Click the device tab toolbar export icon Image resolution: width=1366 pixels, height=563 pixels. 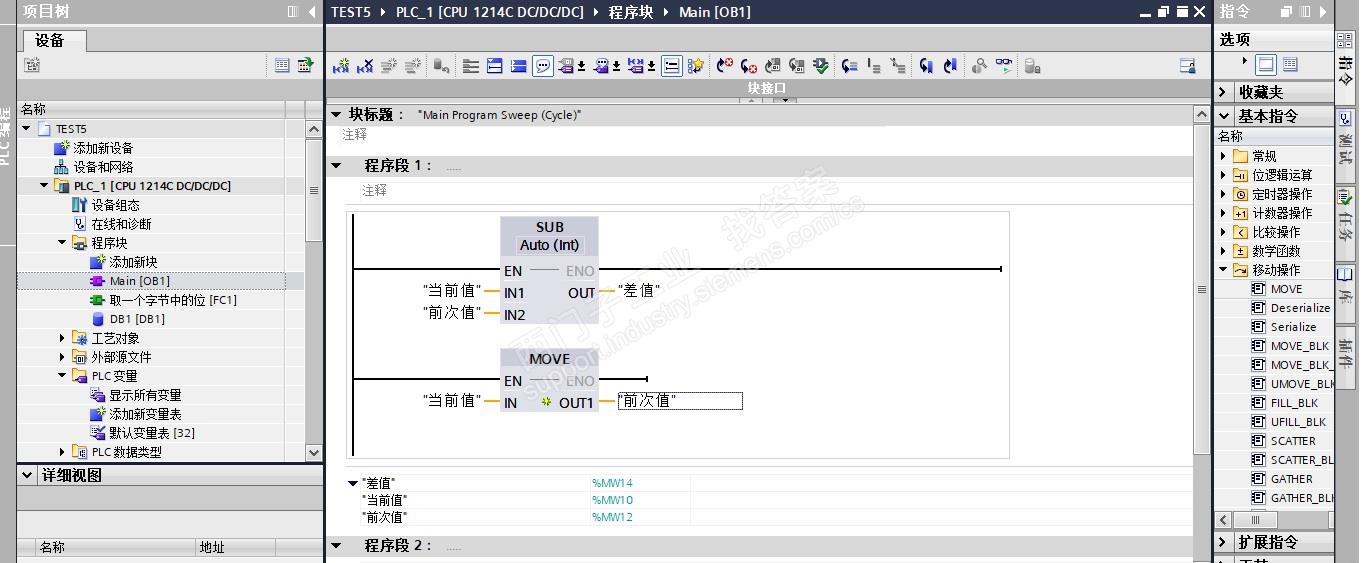tap(305, 65)
